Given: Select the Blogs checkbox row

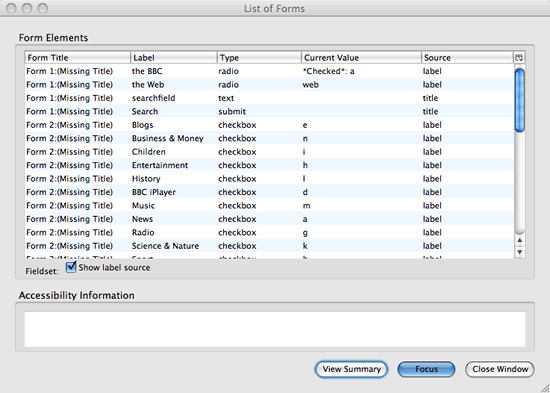Looking at the screenshot, I should click(269, 125).
